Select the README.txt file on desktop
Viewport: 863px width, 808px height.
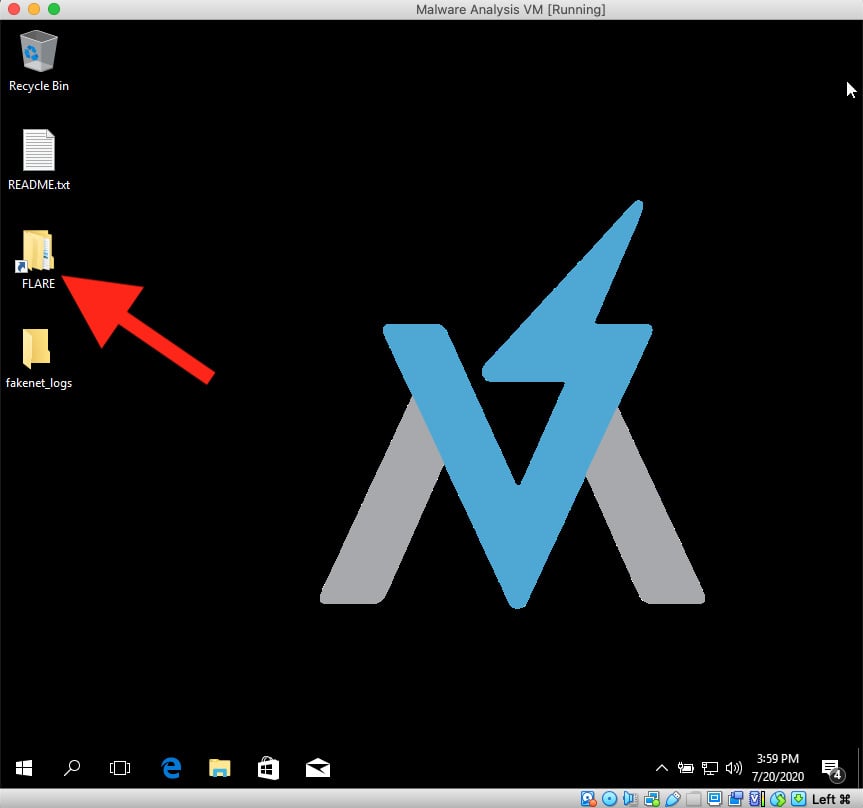point(39,160)
